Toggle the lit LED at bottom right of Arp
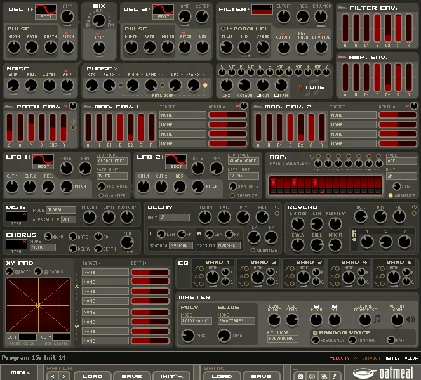421x380 pixels. [391, 195]
